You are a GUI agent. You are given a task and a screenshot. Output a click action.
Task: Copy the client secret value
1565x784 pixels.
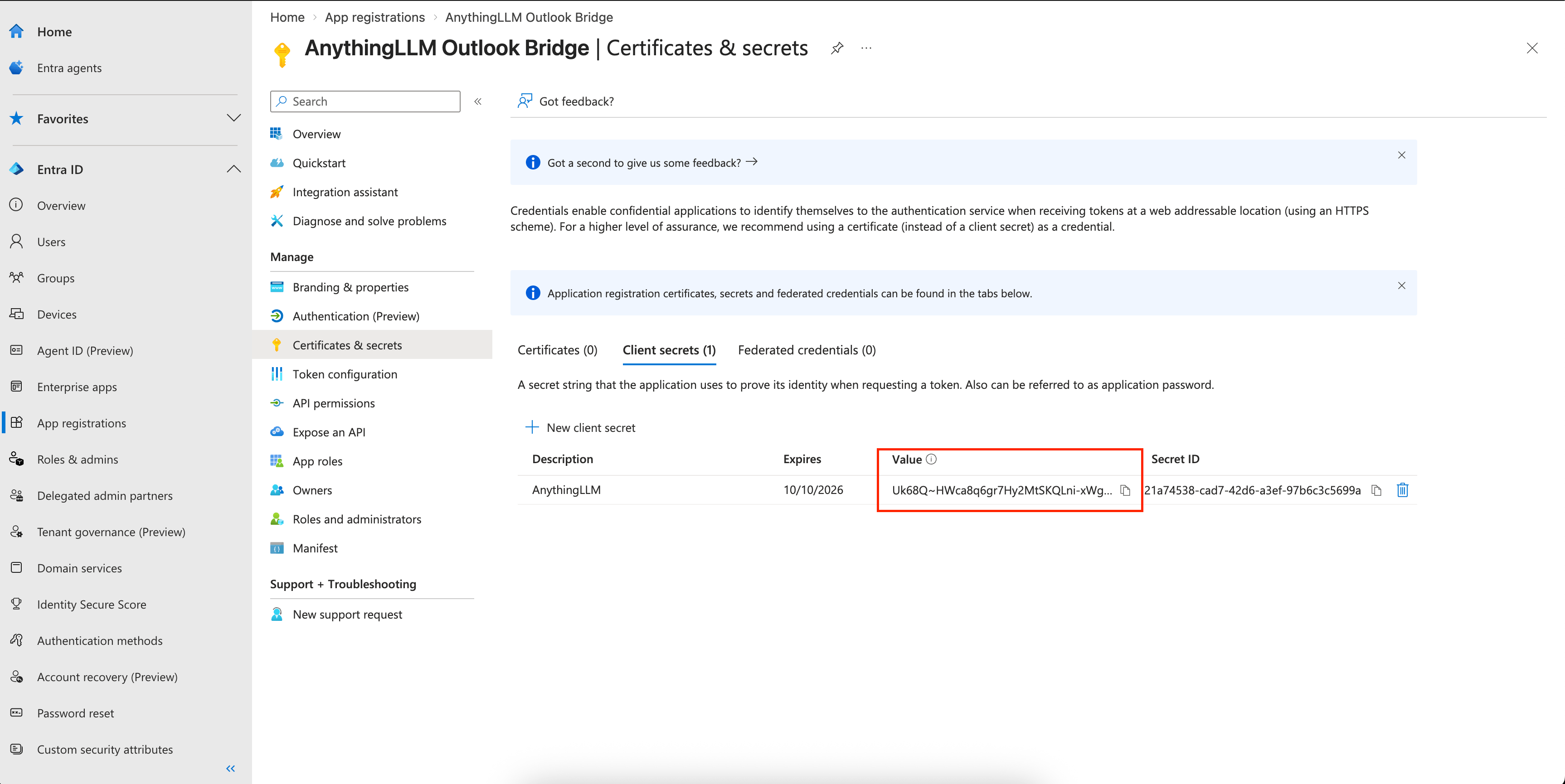[x=1125, y=490]
